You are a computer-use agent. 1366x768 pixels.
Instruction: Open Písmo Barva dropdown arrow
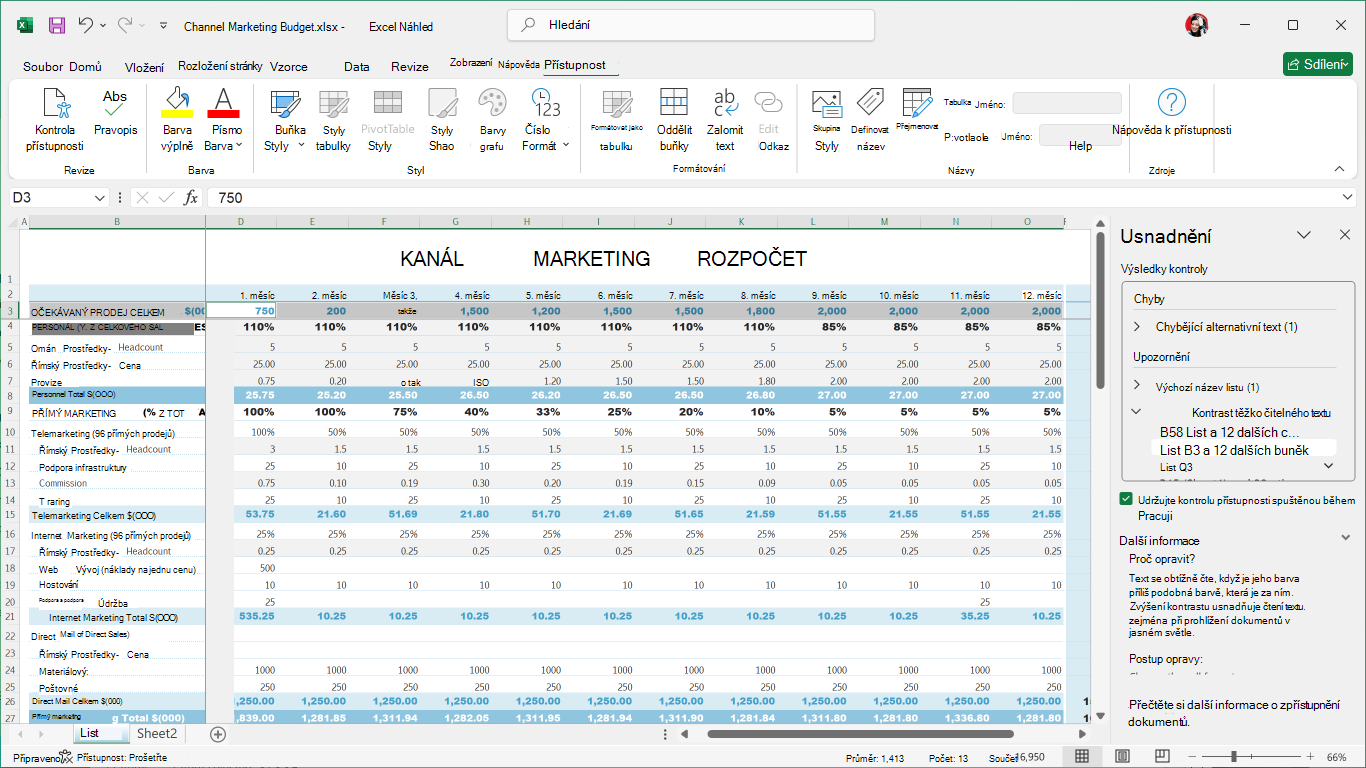[x=239, y=146]
